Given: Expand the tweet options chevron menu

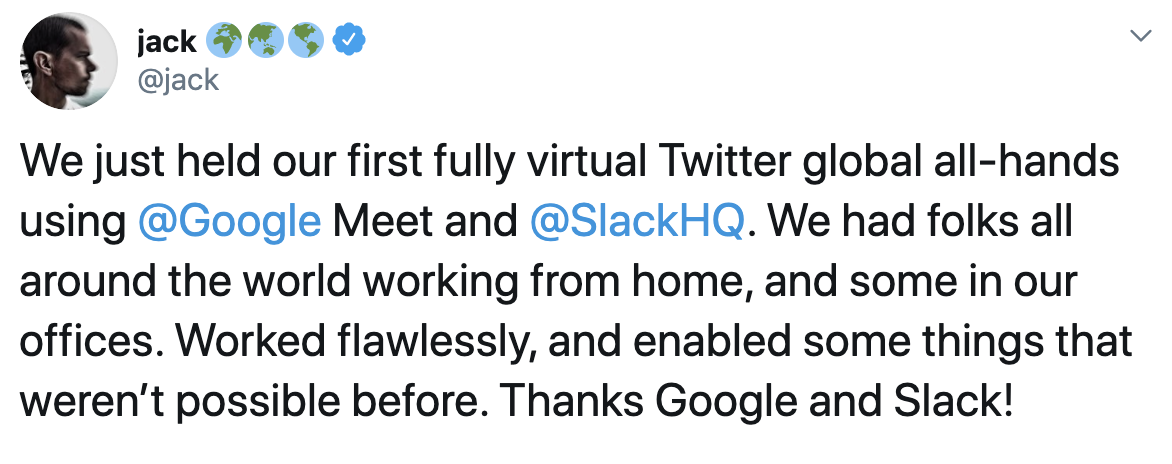Looking at the screenshot, I should point(1140,36).
